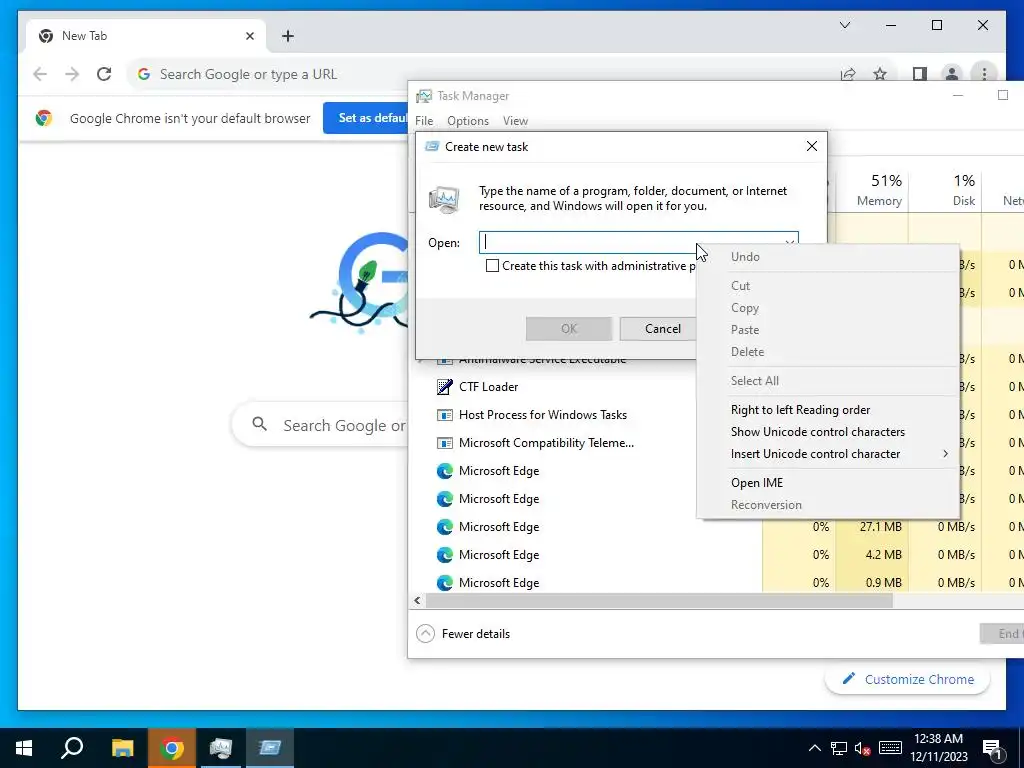Open the network status tray icon
Viewport: 1024px width, 768px height.
(839, 748)
